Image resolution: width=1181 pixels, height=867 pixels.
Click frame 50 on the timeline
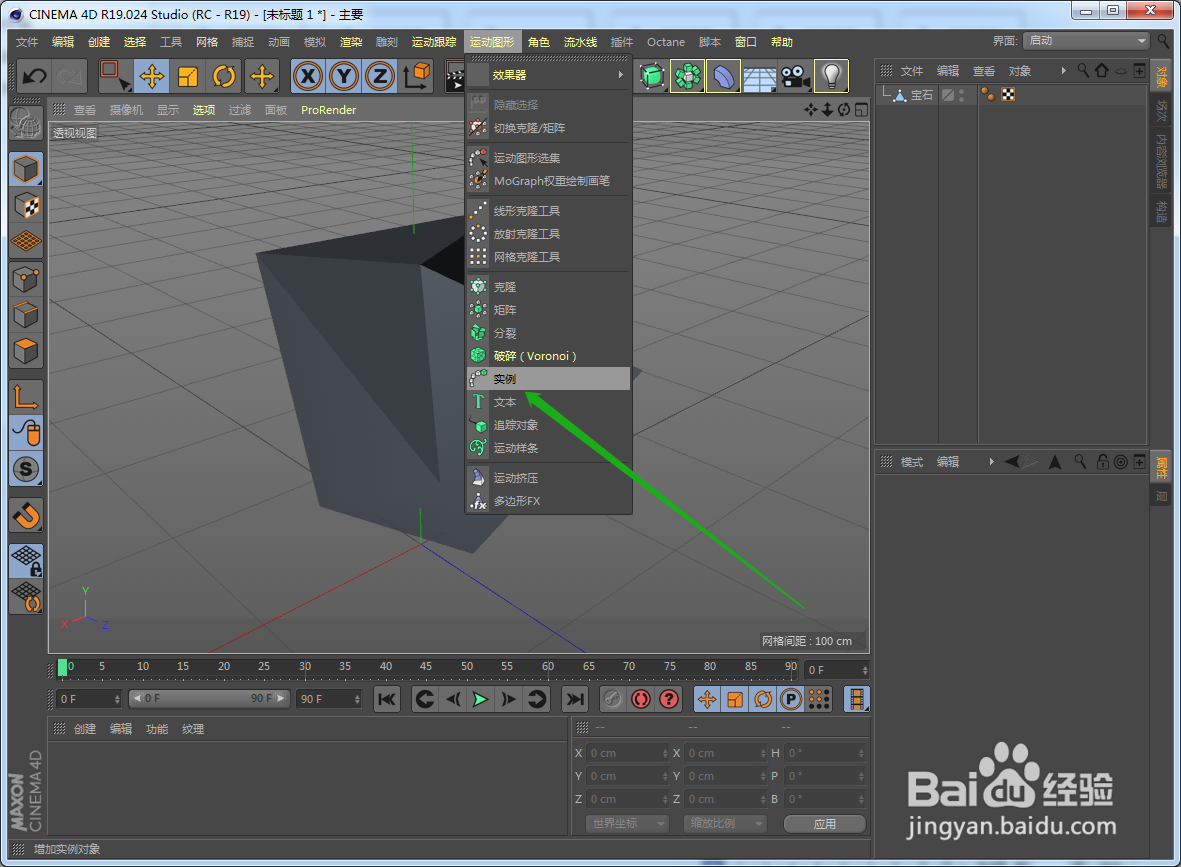(x=467, y=667)
